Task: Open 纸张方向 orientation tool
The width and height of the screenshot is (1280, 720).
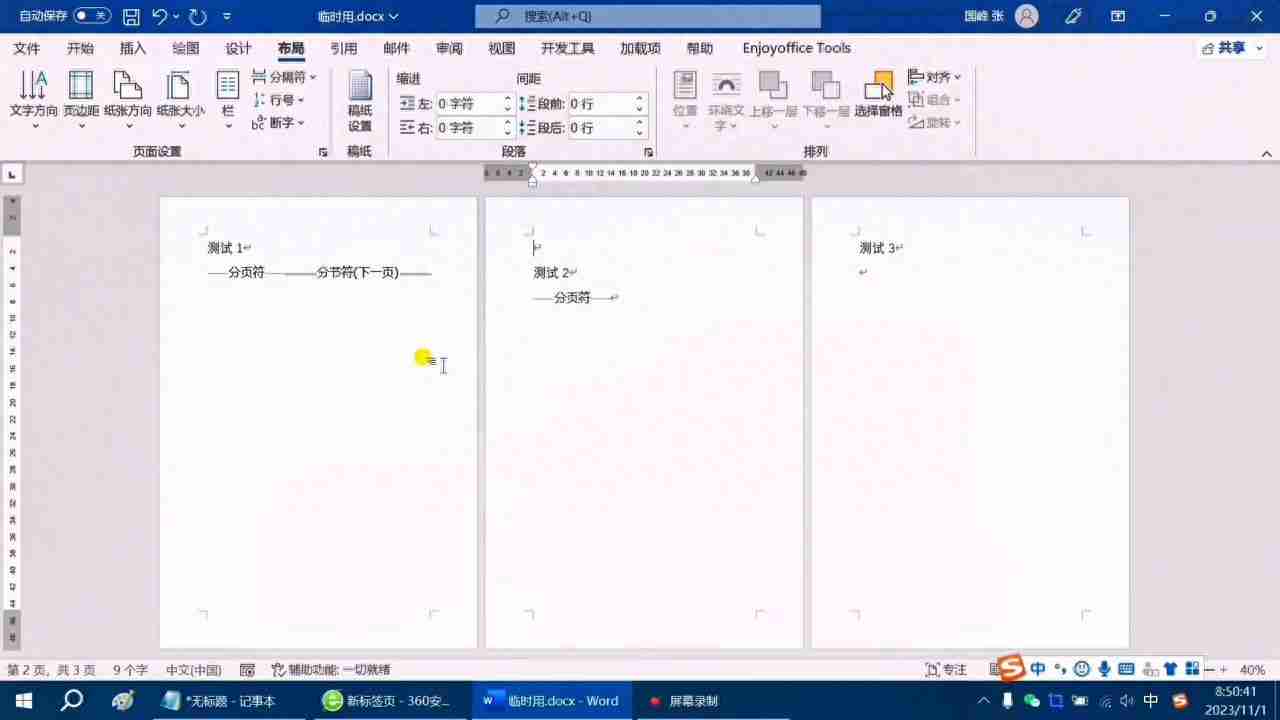Action: [x=128, y=100]
